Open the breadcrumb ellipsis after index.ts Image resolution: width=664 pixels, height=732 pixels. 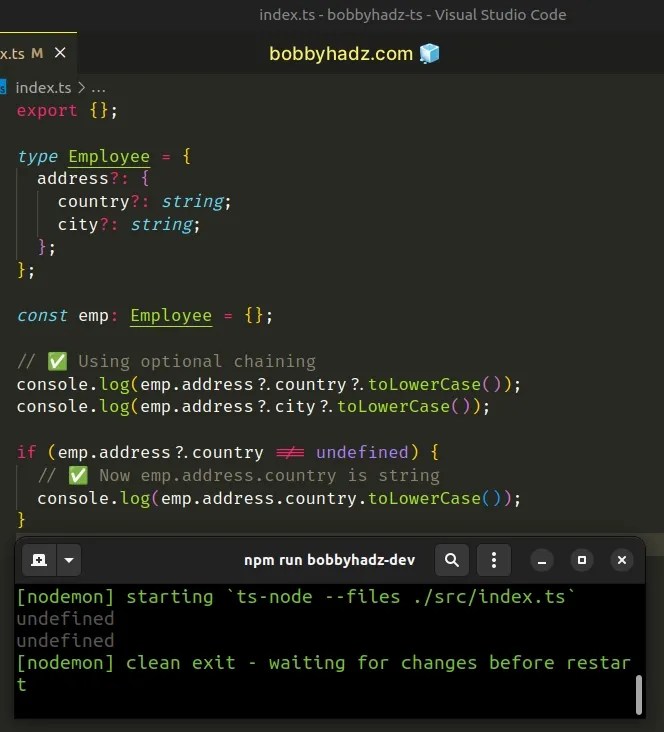tap(98, 88)
